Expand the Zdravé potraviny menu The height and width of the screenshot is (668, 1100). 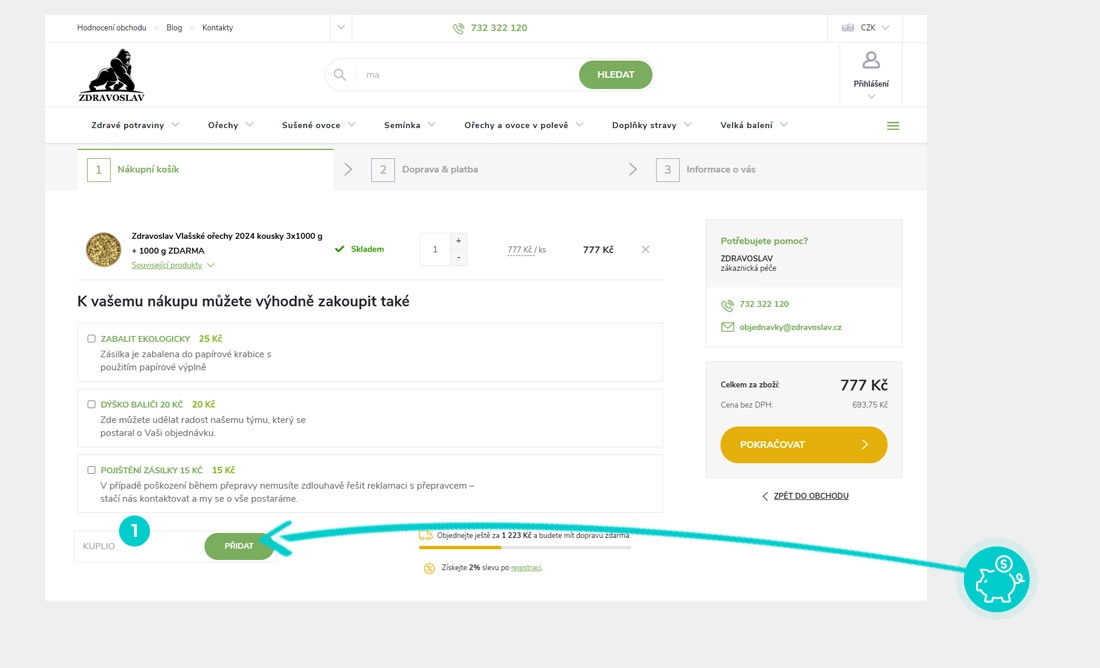135,125
